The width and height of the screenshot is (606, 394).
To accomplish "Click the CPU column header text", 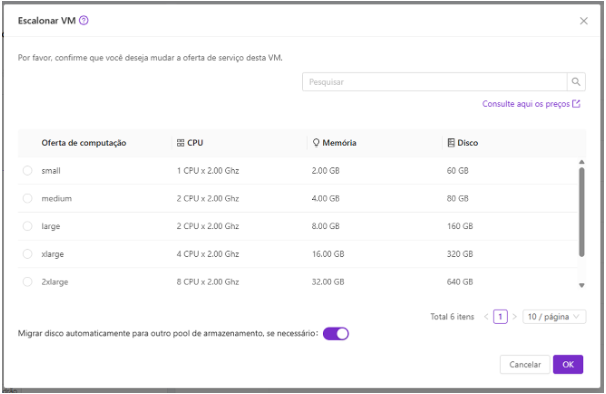I will click(195, 143).
